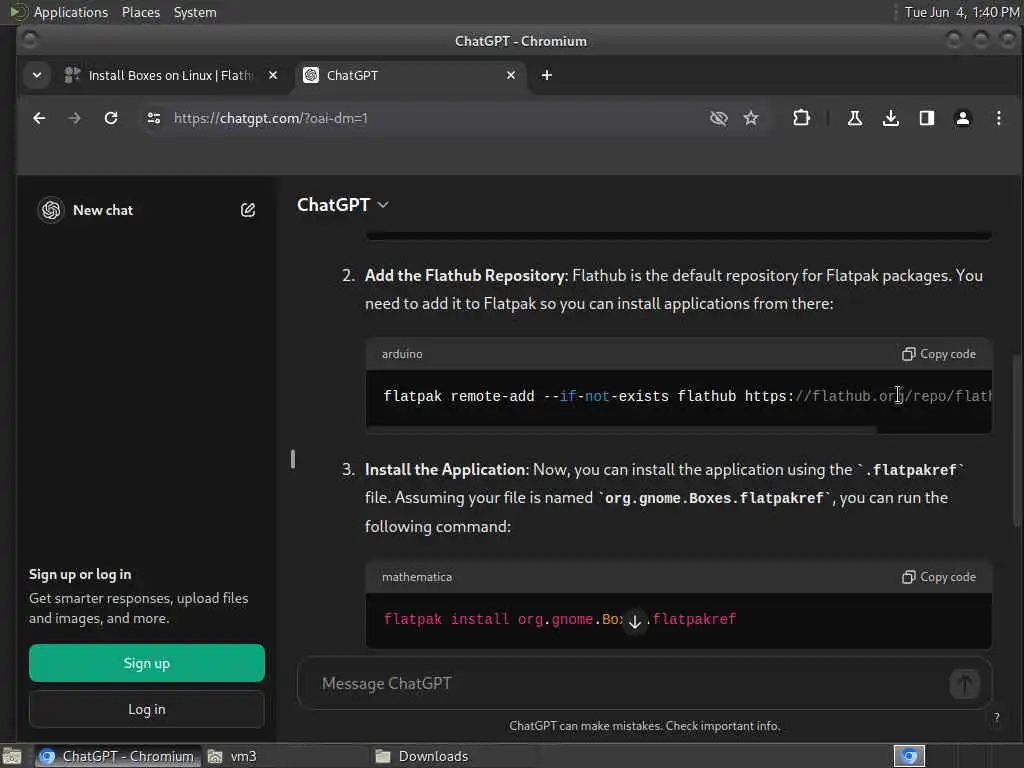This screenshot has width=1024, height=768.
Task: Open the help question mark button
Action: coord(997,718)
